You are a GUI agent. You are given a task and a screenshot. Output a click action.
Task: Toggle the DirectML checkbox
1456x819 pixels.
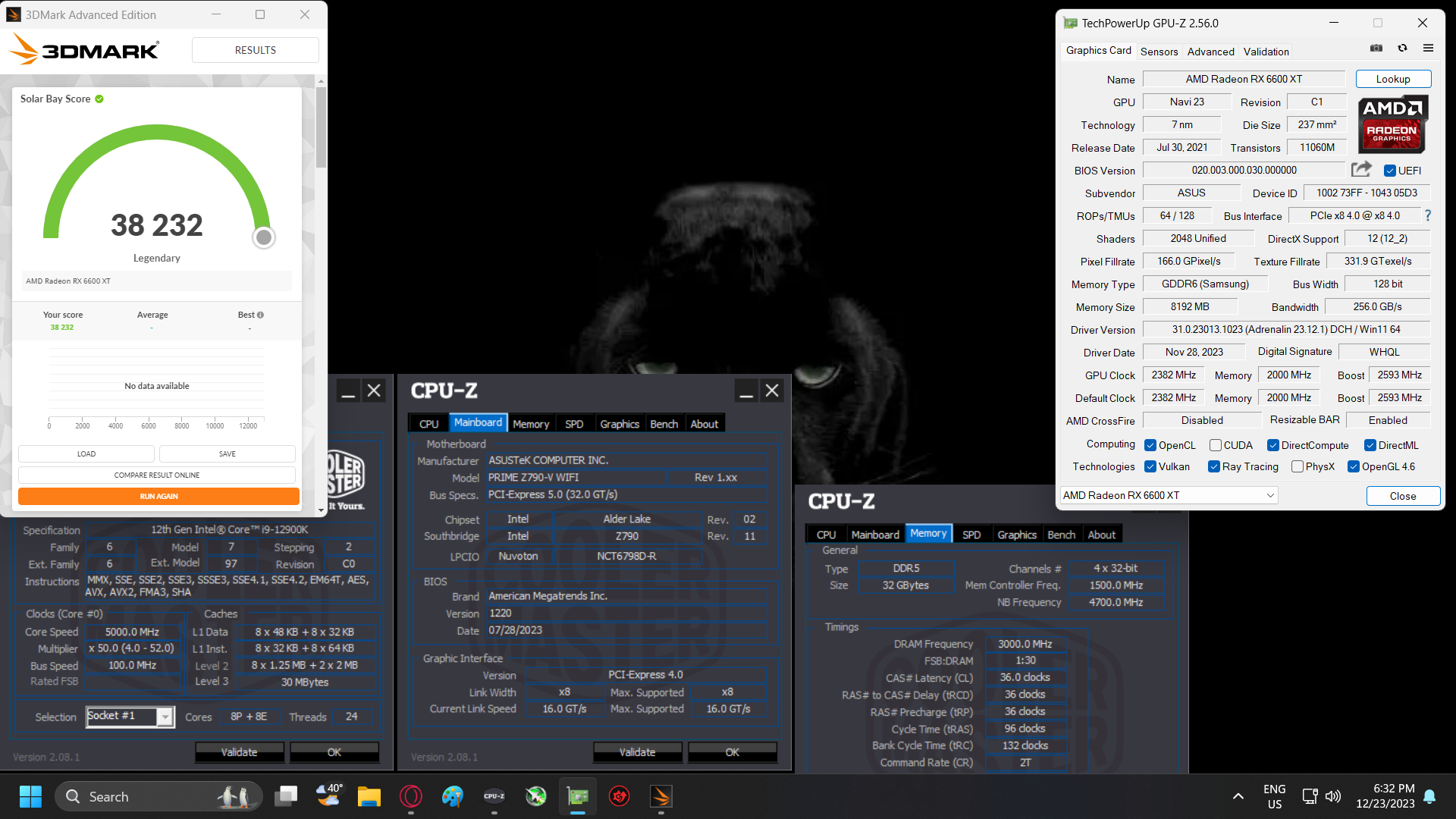(x=1370, y=445)
